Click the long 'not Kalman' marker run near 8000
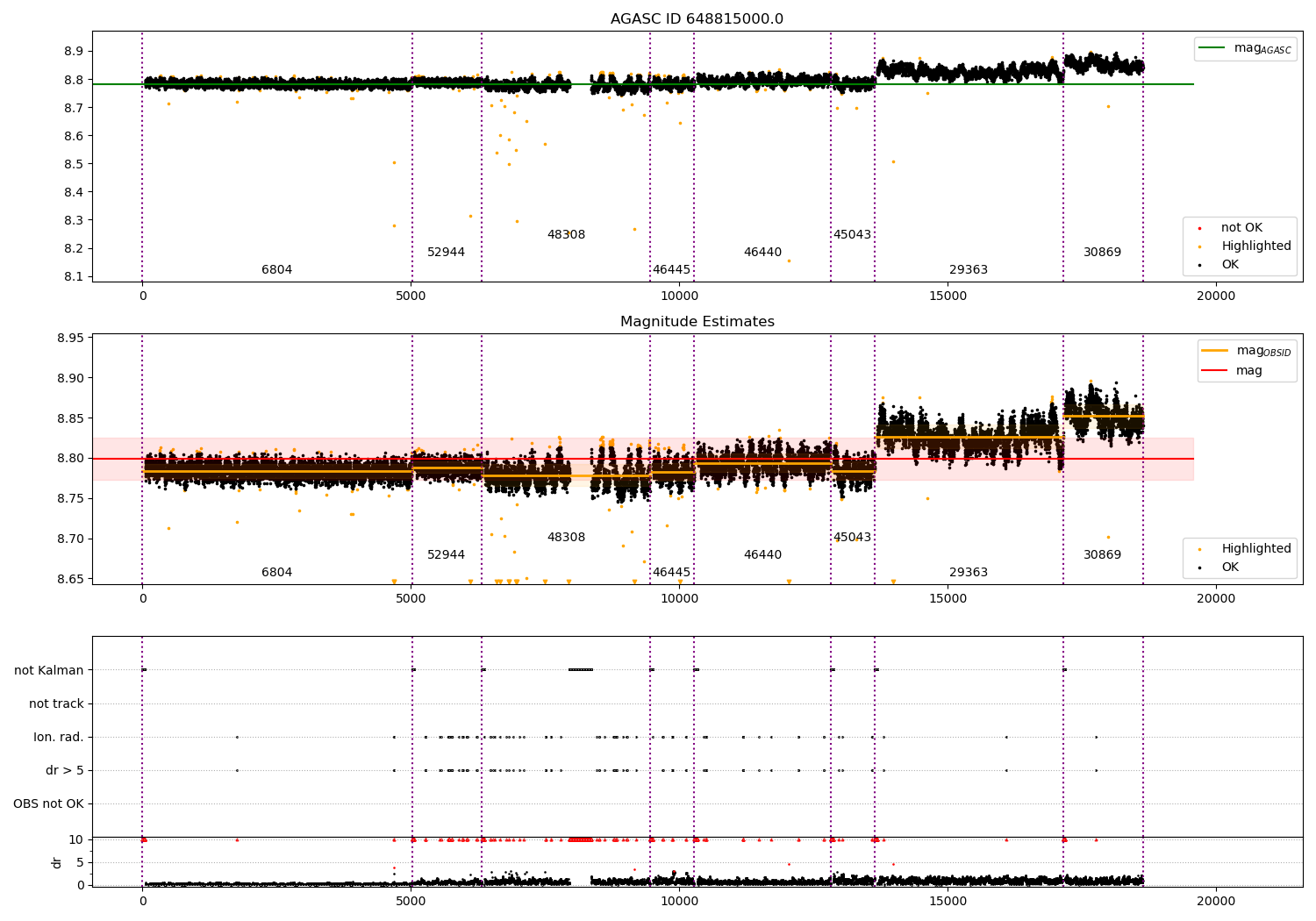 pyautogui.click(x=581, y=670)
